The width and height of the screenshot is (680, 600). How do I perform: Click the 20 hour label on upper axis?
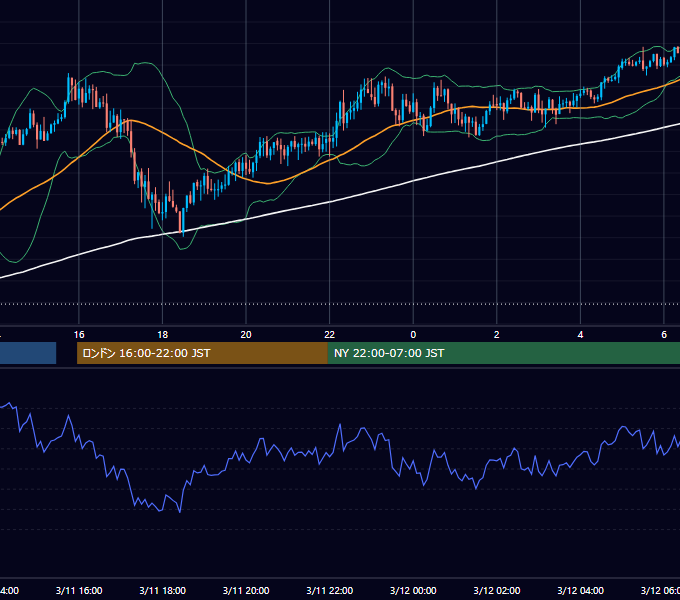pos(246,335)
